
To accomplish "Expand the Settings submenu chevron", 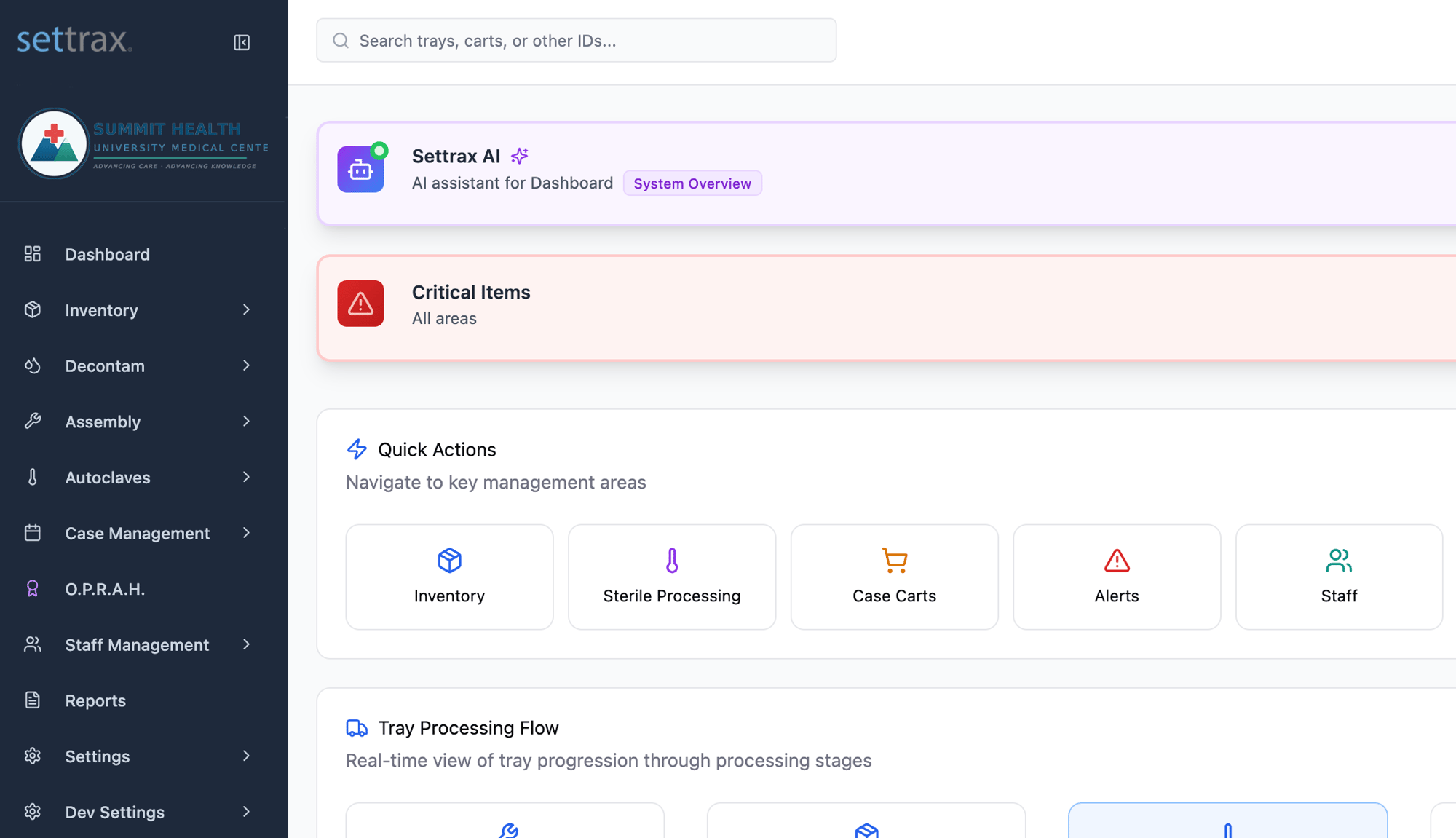I will coord(247,756).
